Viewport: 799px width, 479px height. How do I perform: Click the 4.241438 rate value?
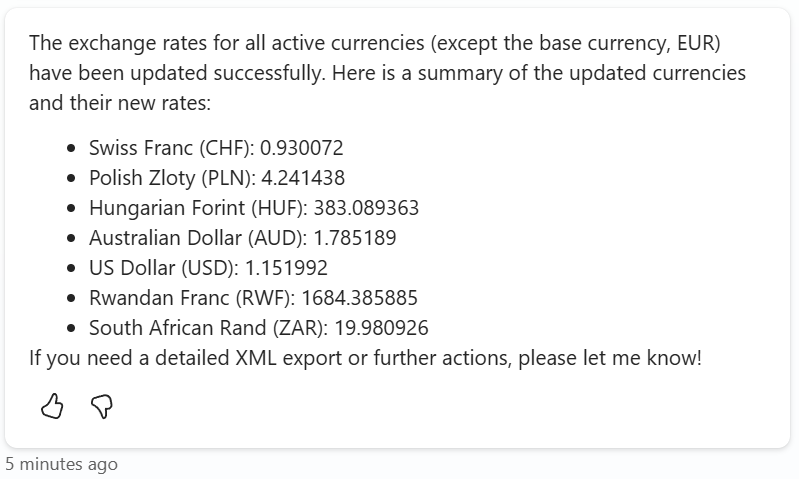click(x=303, y=179)
